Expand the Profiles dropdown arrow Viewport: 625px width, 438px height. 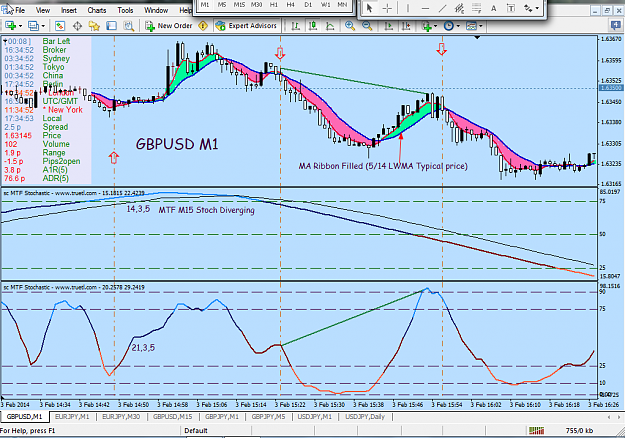click(x=43, y=26)
